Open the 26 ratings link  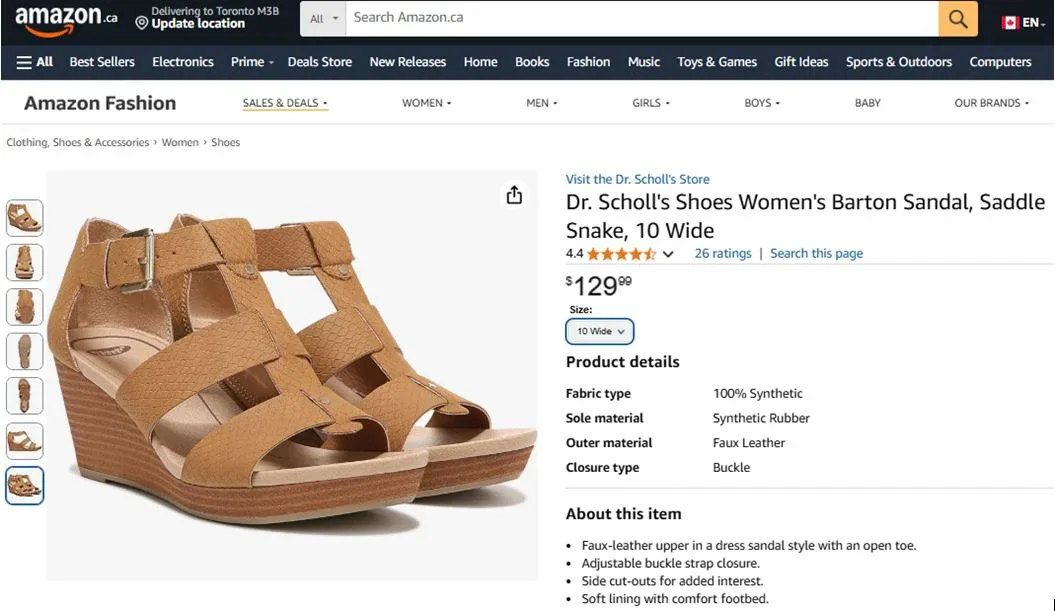click(x=723, y=253)
